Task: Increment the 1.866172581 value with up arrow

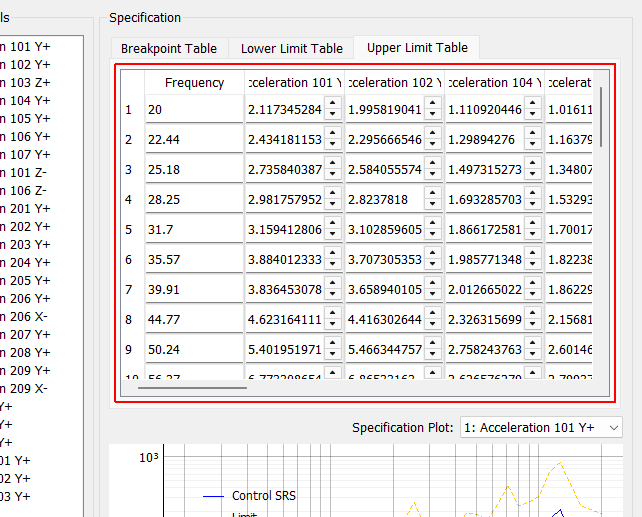Action: click(x=533, y=223)
